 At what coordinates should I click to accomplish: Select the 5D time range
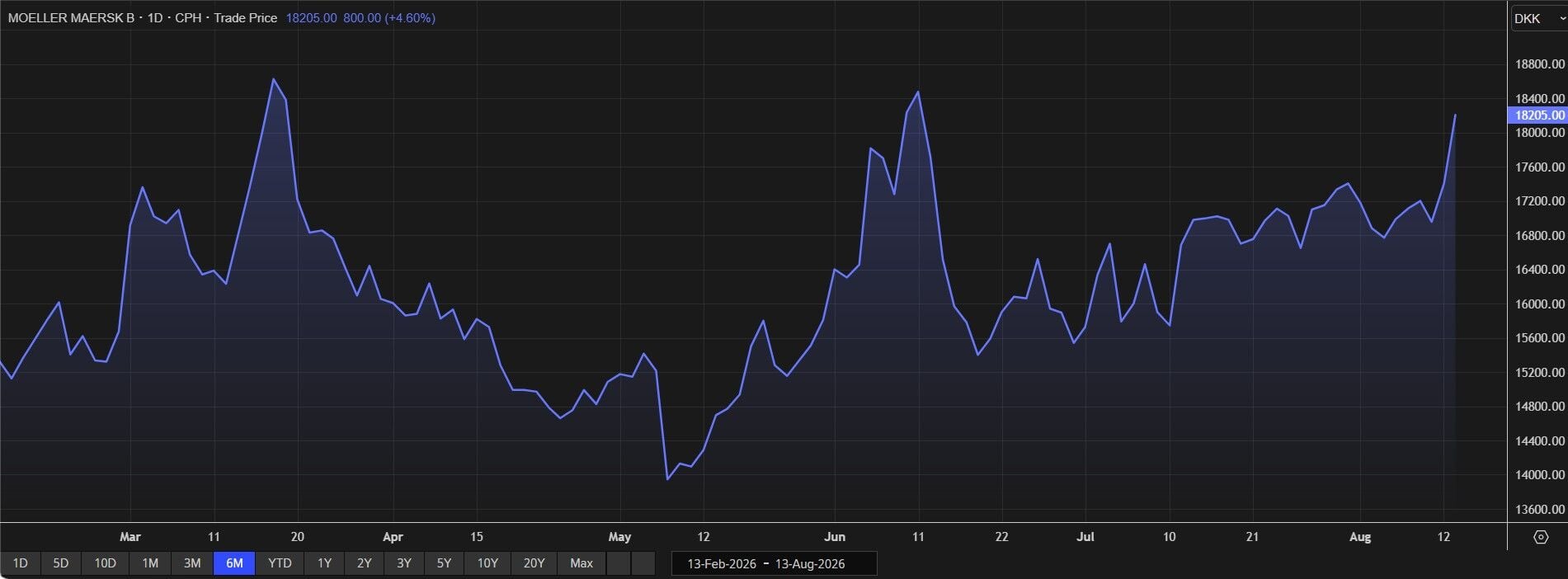pos(61,563)
